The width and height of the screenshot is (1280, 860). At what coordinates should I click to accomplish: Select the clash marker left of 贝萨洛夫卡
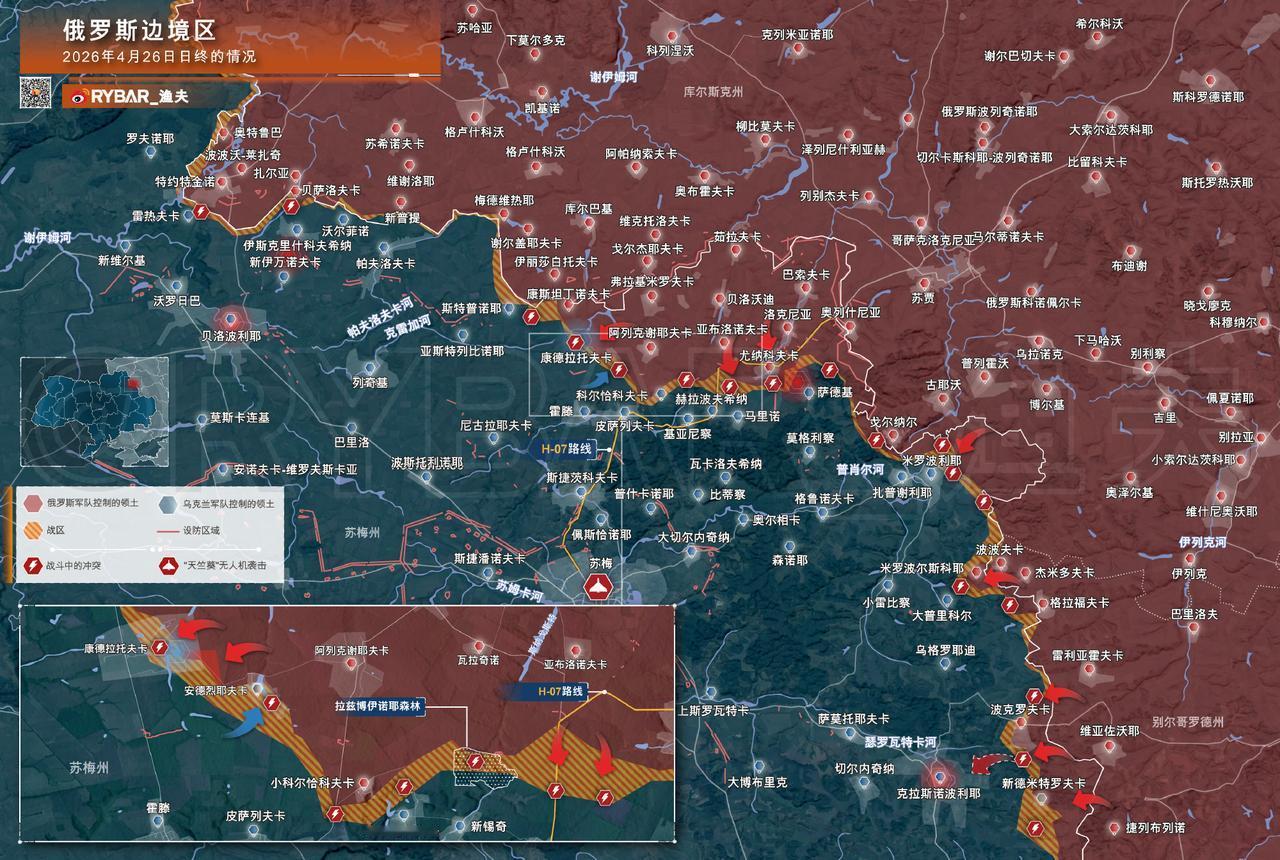coord(290,206)
